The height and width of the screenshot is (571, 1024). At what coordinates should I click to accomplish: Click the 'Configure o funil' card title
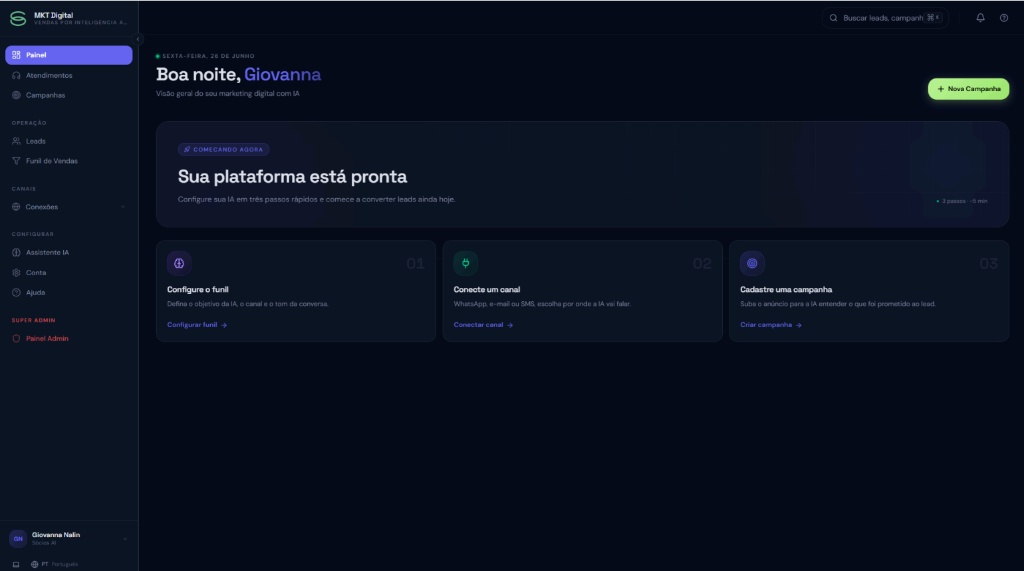[x=198, y=289]
